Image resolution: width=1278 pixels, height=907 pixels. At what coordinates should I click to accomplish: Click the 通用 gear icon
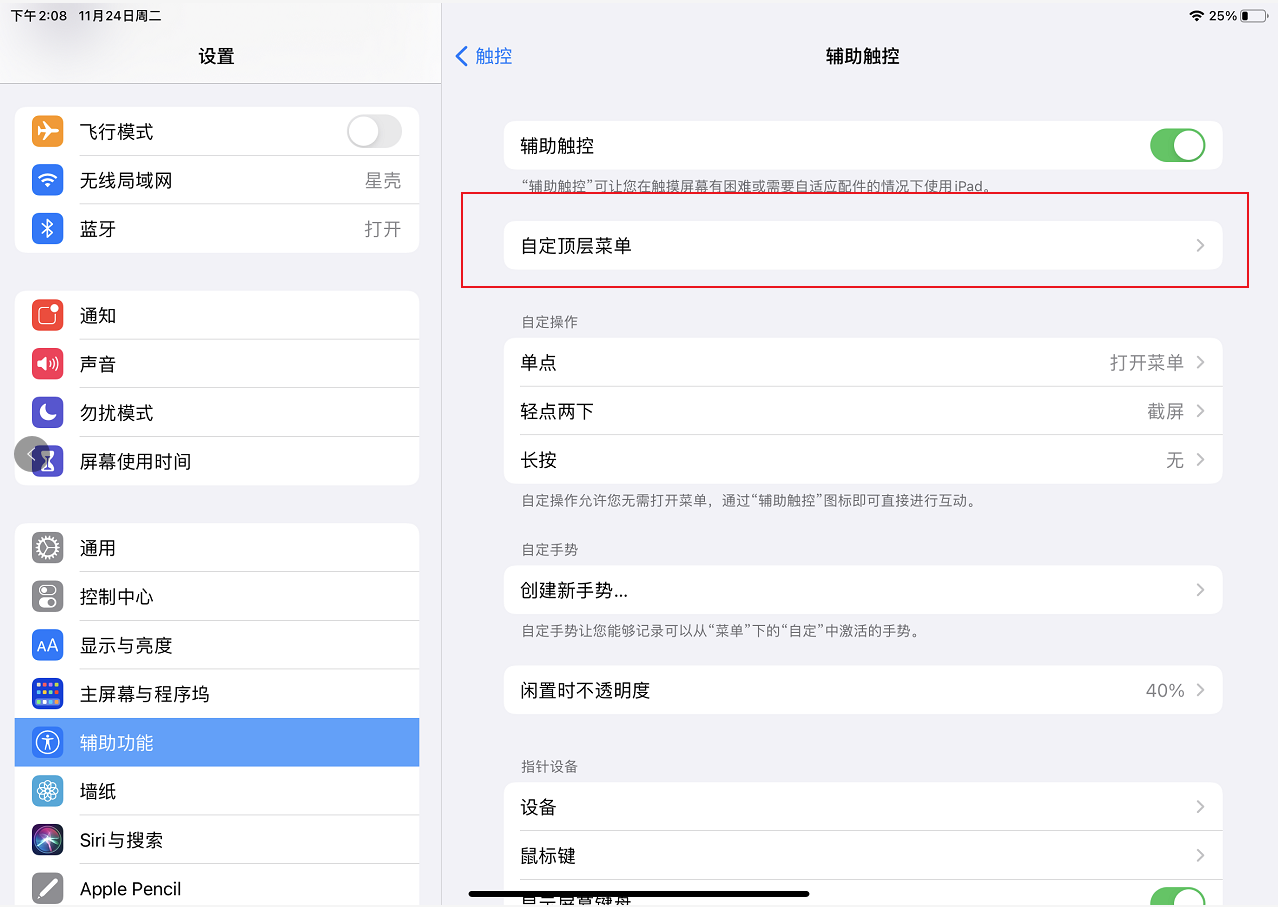click(47, 547)
